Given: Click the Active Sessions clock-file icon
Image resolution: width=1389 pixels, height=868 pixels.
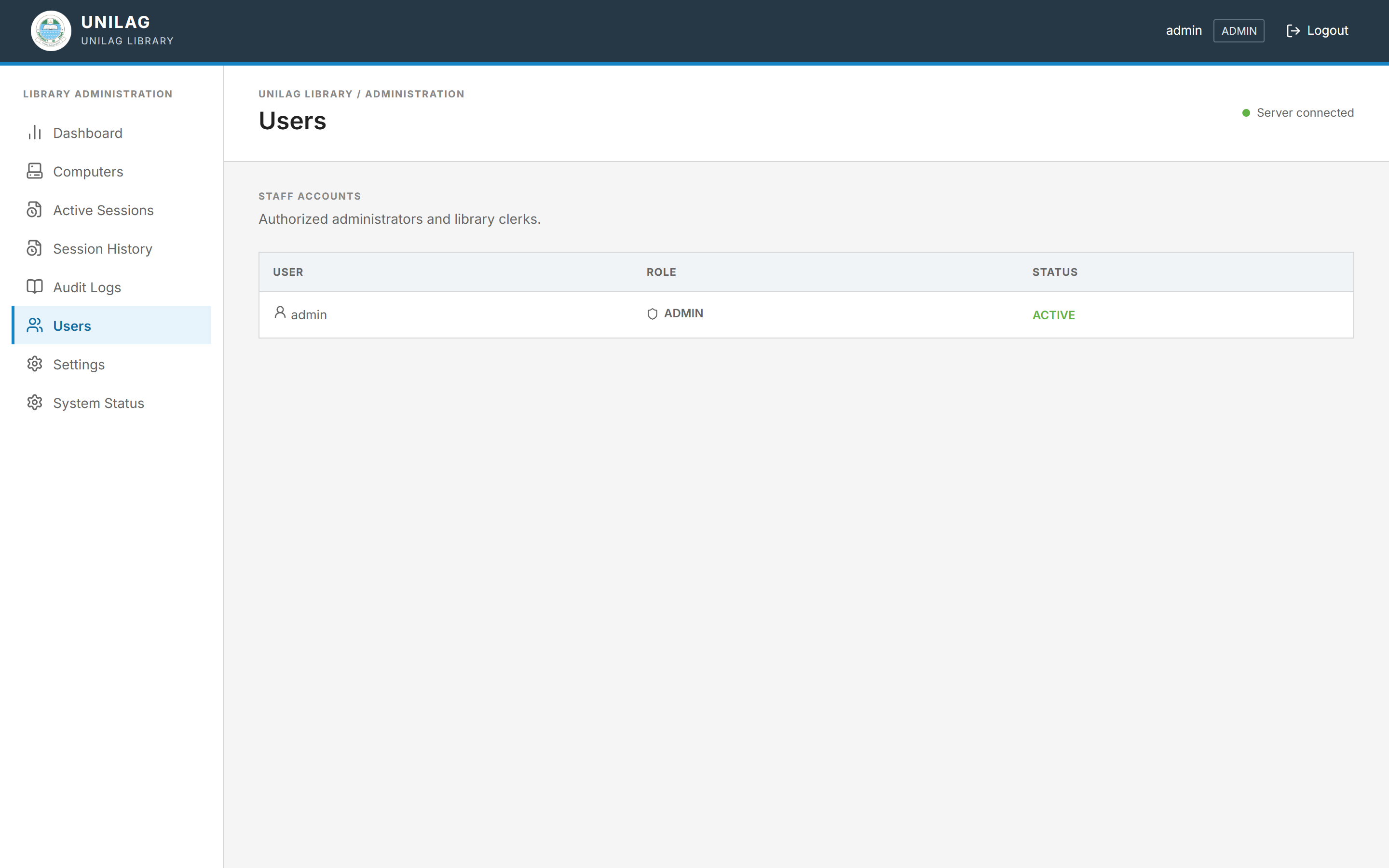Looking at the screenshot, I should [x=34, y=210].
